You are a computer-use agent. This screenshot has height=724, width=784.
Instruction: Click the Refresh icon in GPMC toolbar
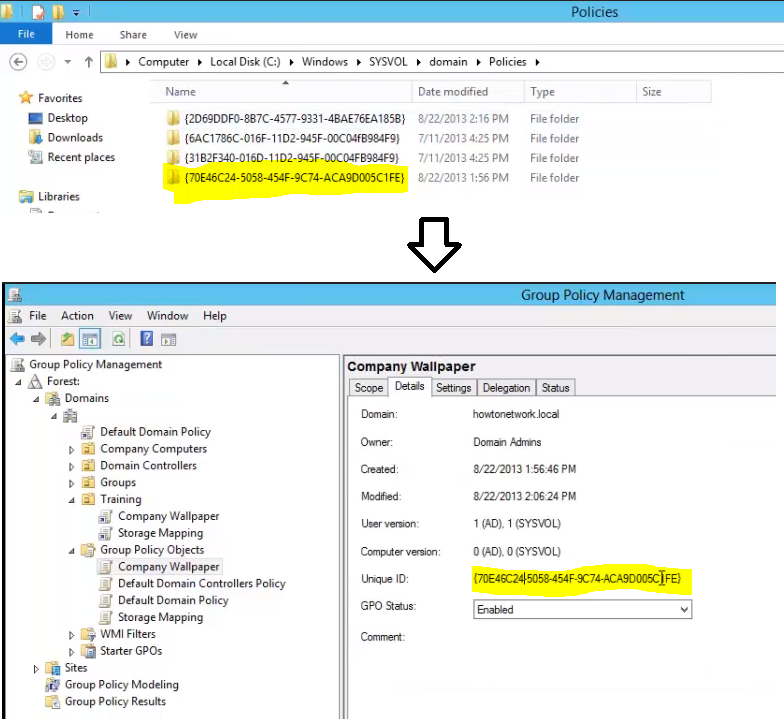pos(118,339)
